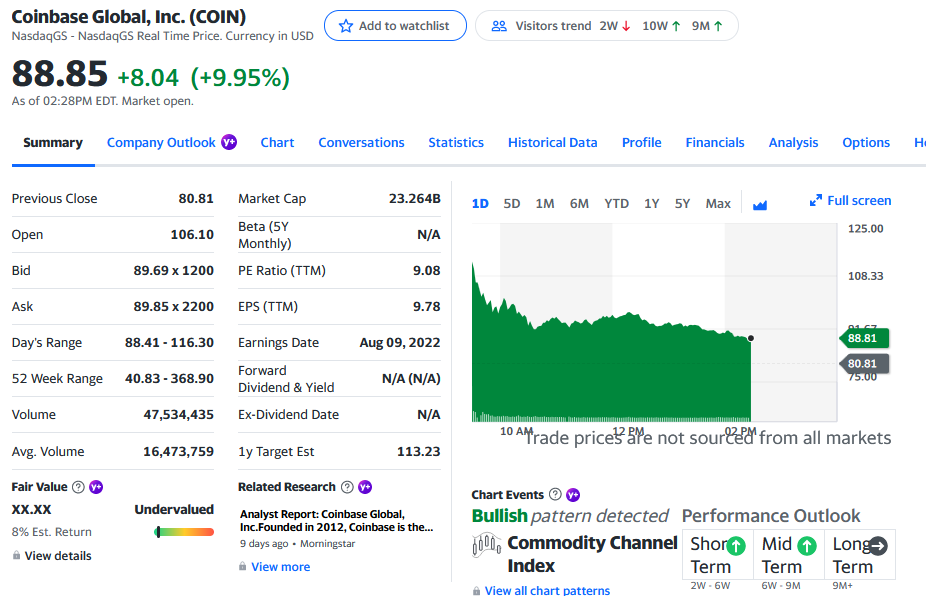Click the chart type area icon
The image size is (926, 596).
point(760,204)
